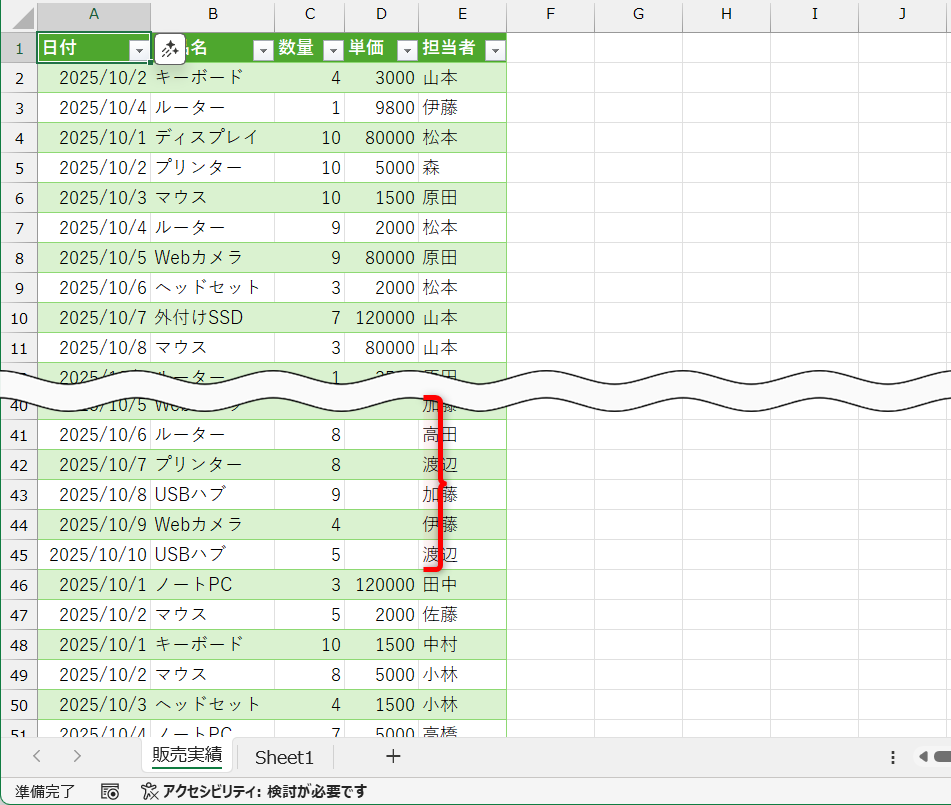Click the 準備完了 status text
Image resolution: width=951 pixels, height=805 pixels.
pyautogui.click(x=45, y=791)
